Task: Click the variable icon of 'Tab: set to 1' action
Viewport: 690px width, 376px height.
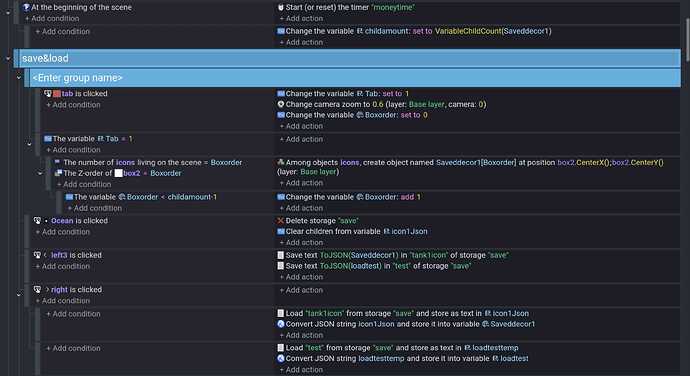Action: point(281,94)
